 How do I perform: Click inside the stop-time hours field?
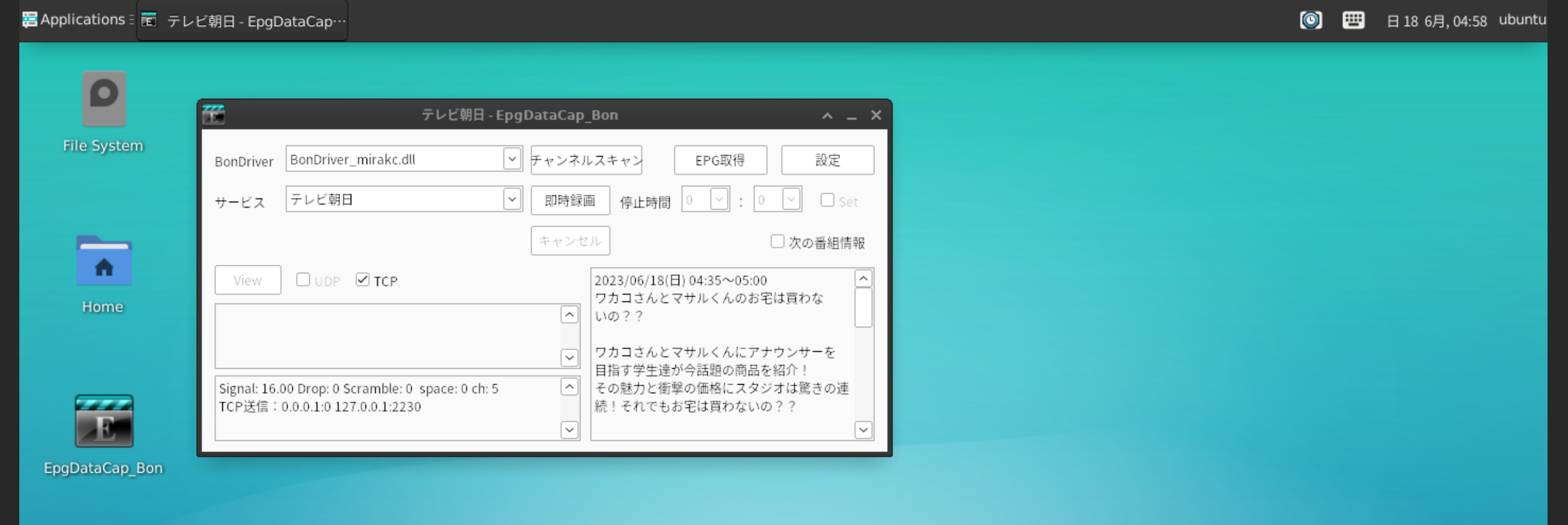click(x=697, y=198)
